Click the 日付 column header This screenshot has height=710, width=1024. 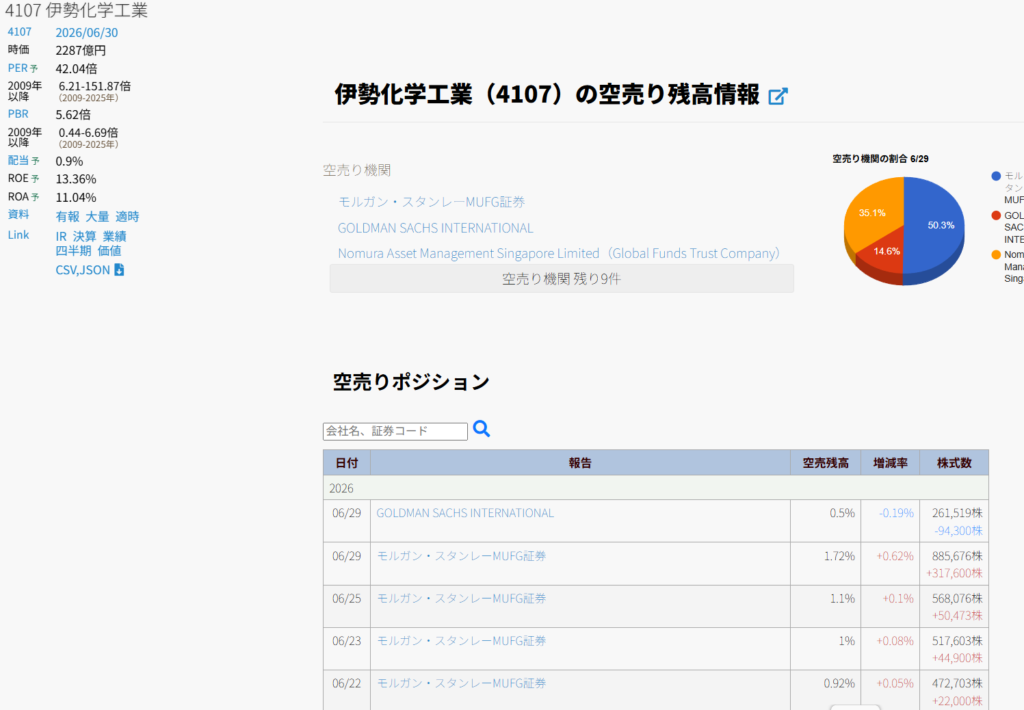point(347,462)
